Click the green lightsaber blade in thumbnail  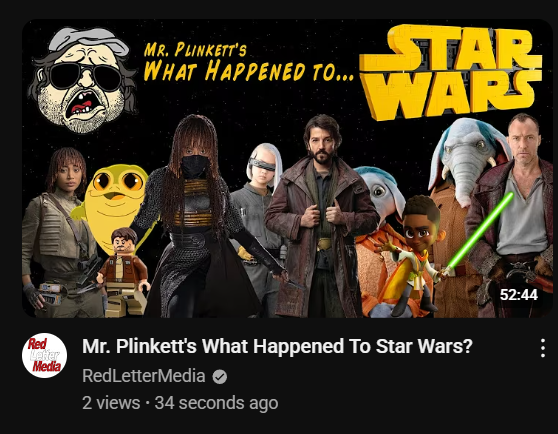[x=480, y=230]
